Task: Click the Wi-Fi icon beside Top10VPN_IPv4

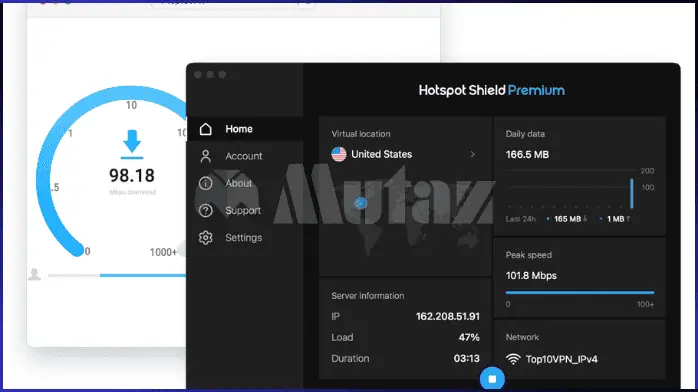Action: (513, 359)
